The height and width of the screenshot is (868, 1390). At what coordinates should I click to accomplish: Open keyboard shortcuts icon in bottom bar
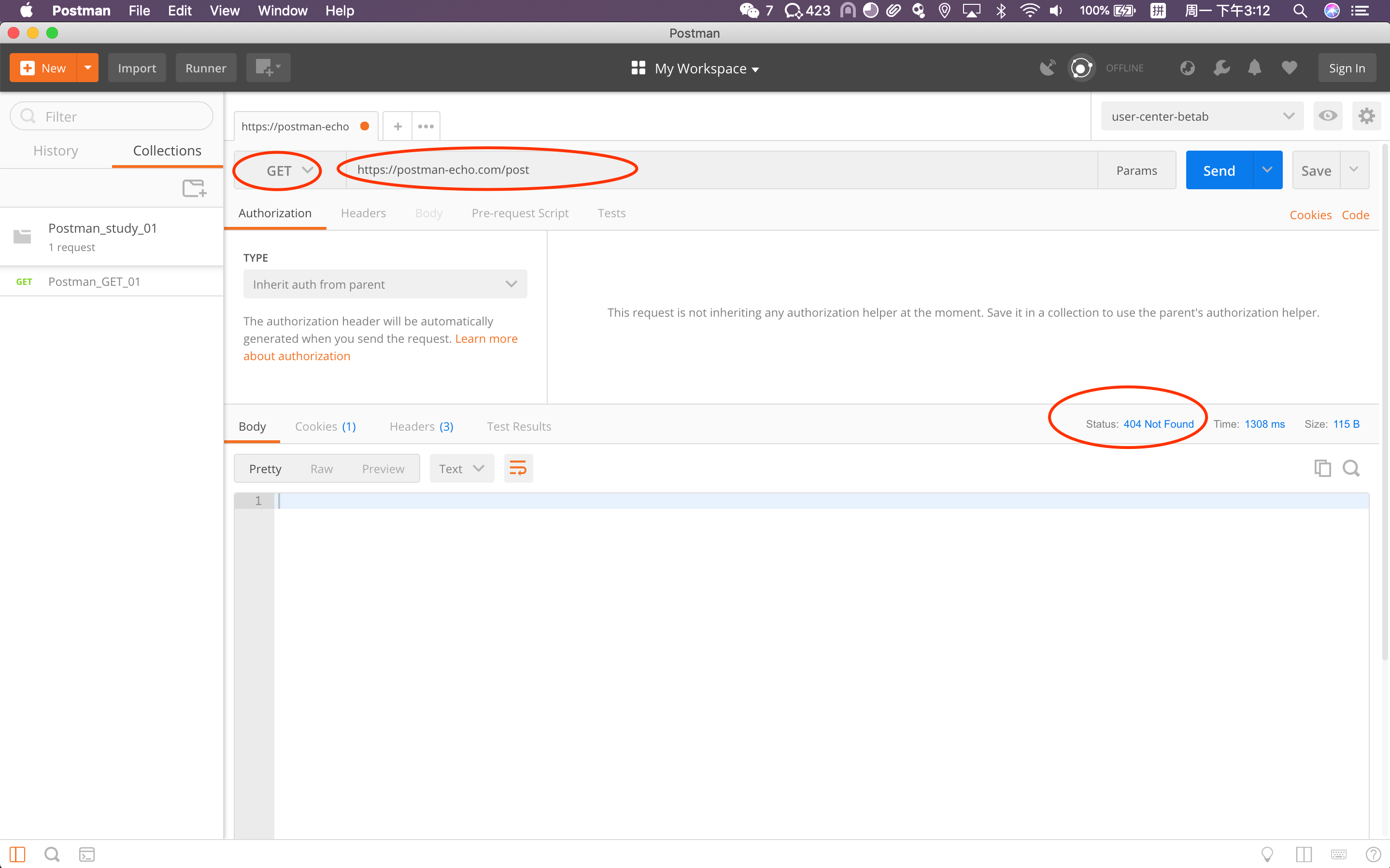[x=1339, y=854]
